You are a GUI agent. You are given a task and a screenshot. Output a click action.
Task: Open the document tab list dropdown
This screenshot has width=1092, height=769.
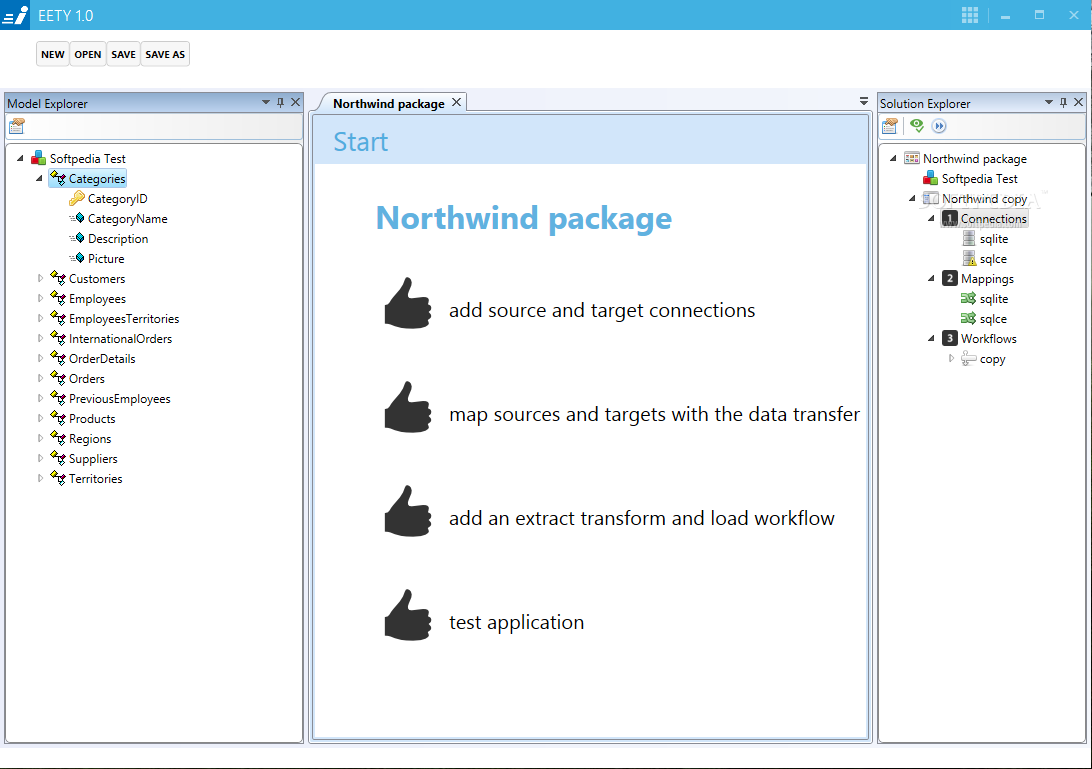coord(864,102)
